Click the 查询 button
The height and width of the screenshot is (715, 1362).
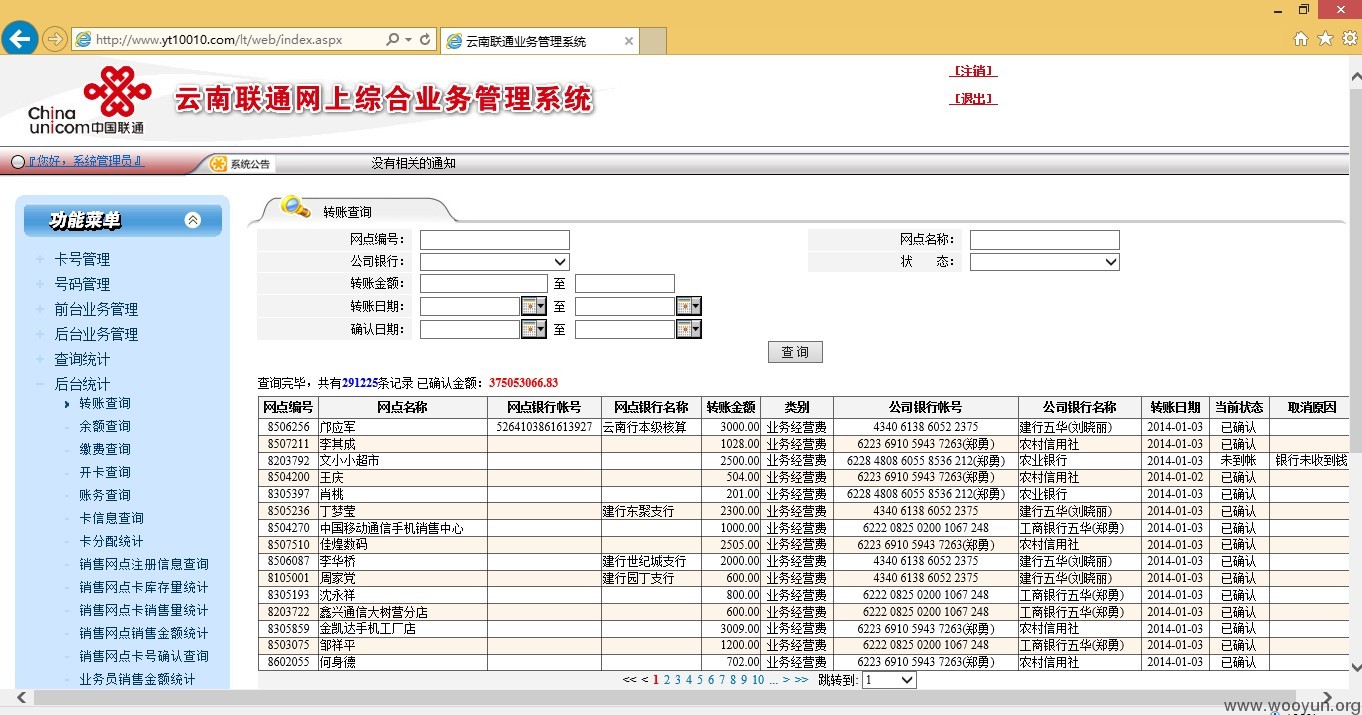pyautogui.click(x=795, y=352)
